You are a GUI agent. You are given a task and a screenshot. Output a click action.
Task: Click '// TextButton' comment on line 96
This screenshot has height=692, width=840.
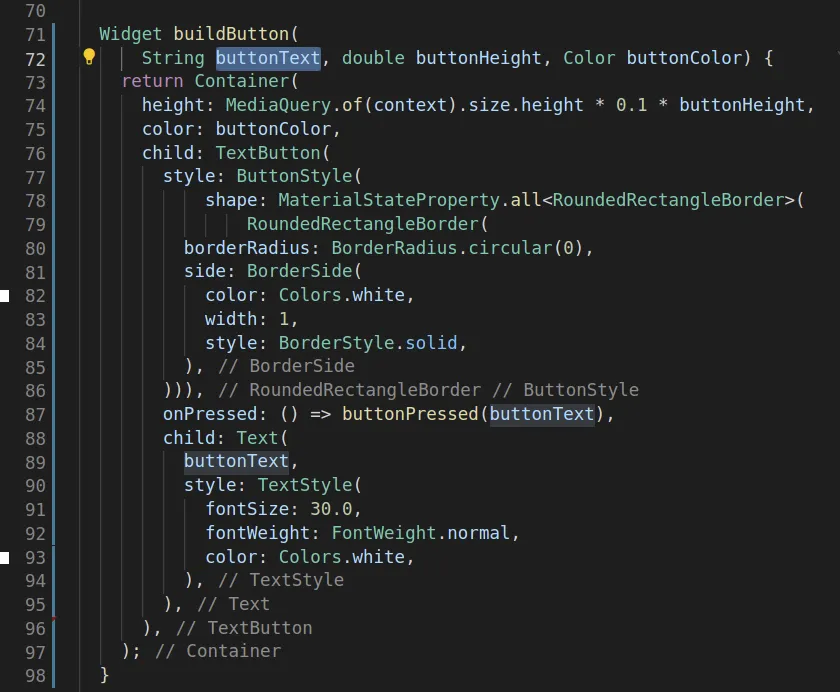coord(244,628)
